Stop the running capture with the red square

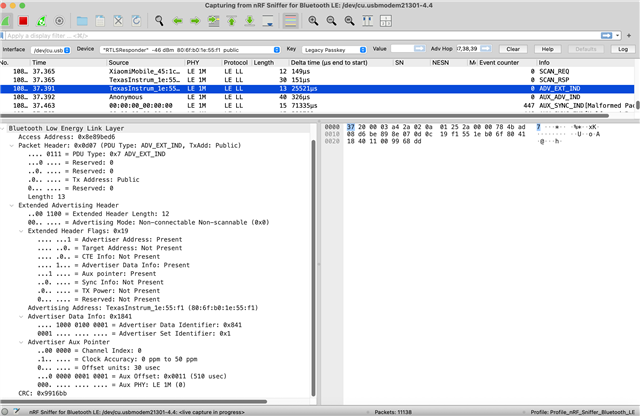pyautogui.click(x=23, y=20)
